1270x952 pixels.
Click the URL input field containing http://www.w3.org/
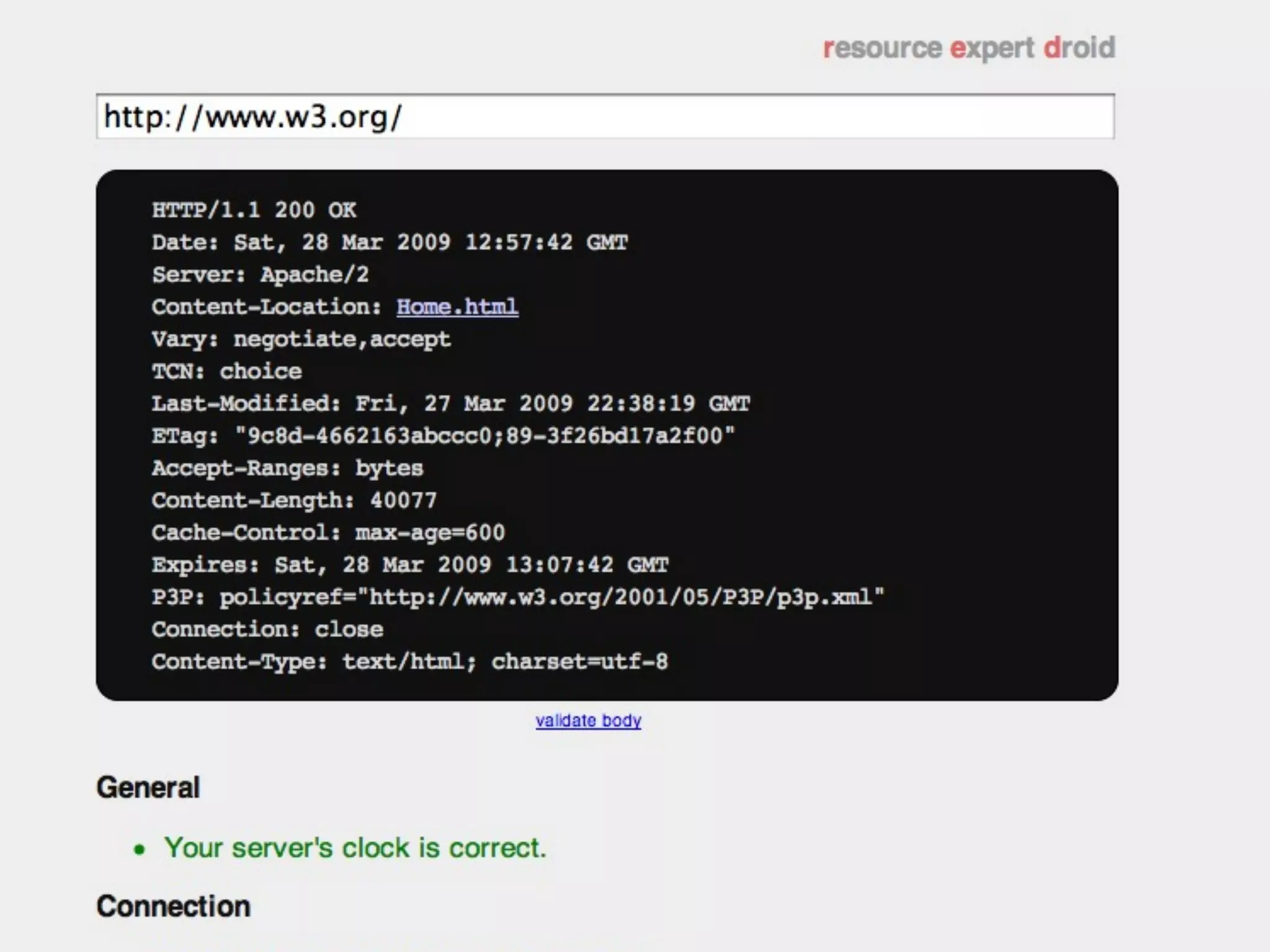605,117
